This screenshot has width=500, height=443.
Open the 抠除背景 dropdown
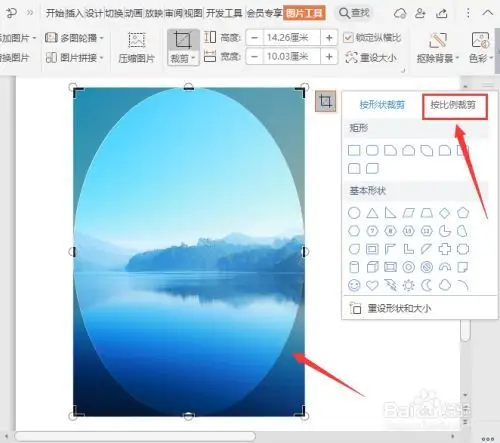pyautogui.click(x=457, y=58)
